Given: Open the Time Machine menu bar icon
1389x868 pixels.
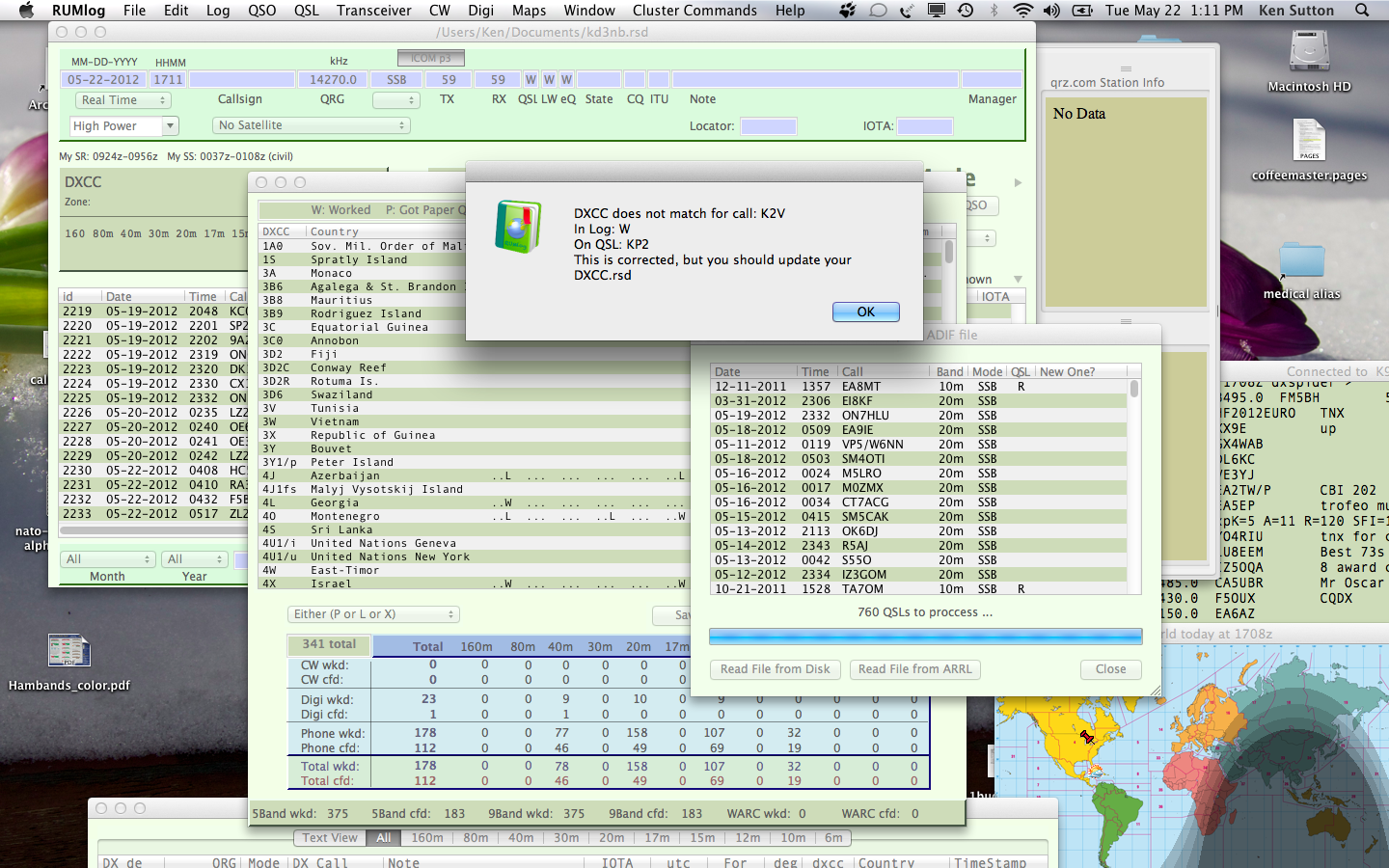Looking at the screenshot, I should pos(966,10).
